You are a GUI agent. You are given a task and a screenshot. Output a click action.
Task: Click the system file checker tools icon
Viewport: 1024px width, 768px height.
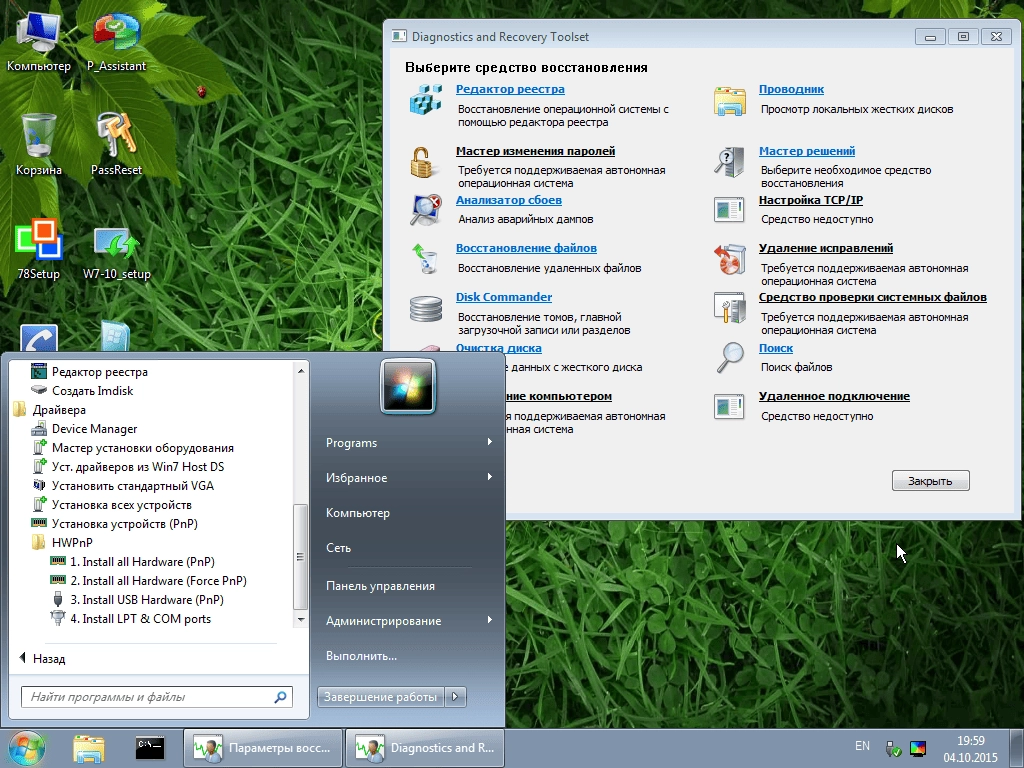coord(729,308)
